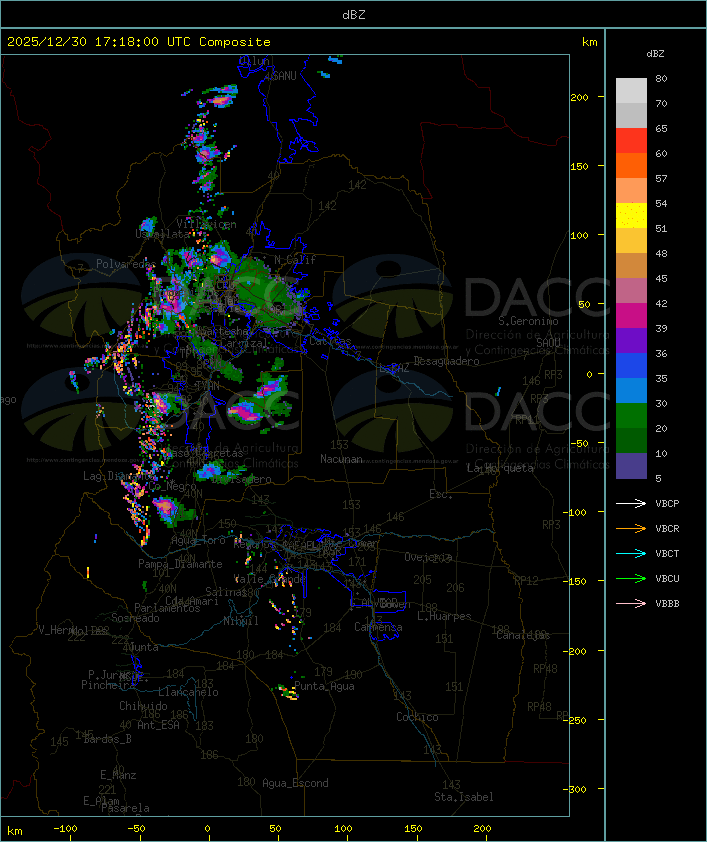Click the Cochico place label
The width and height of the screenshot is (707, 842).
coord(417,717)
